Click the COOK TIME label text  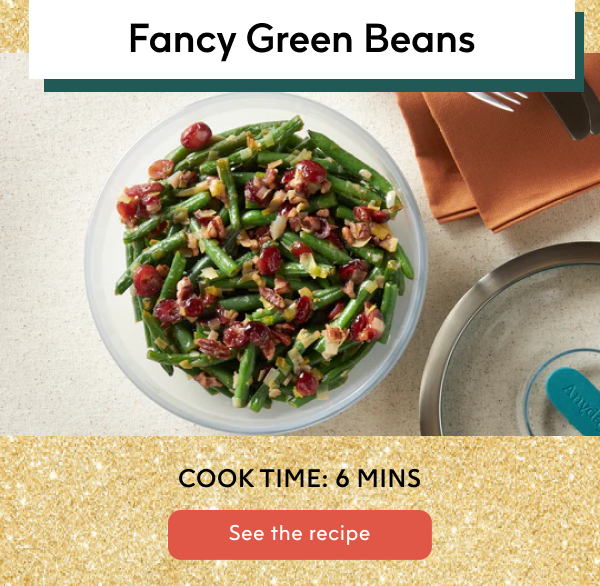[x=253, y=478]
